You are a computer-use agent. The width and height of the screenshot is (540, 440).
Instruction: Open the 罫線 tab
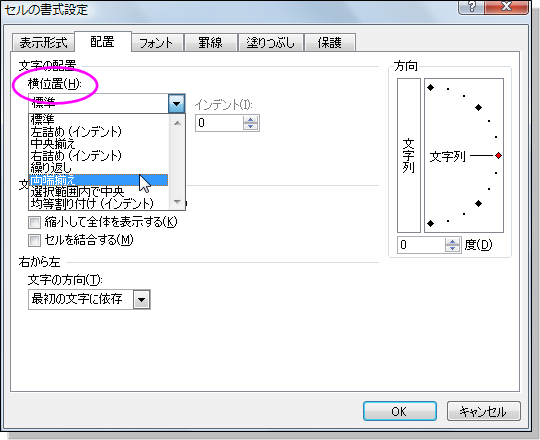pos(210,43)
